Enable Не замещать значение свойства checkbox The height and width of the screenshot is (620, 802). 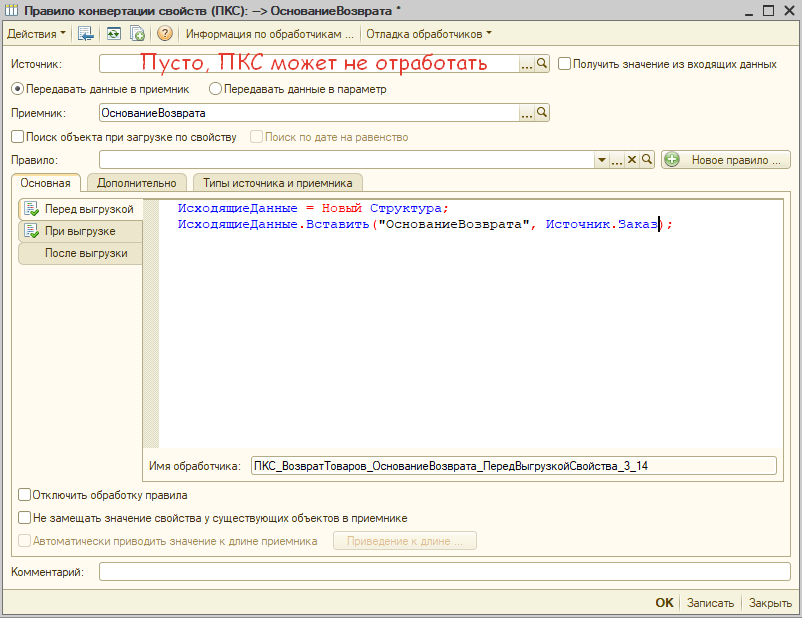tap(25, 518)
